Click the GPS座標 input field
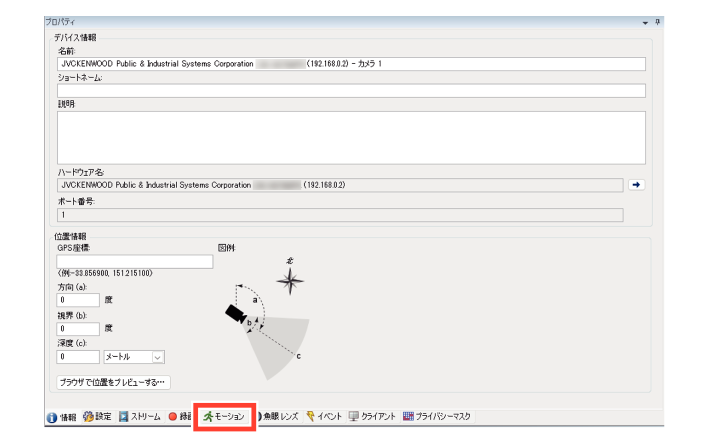This screenshot has width=708, height=443. click(135, 261)
